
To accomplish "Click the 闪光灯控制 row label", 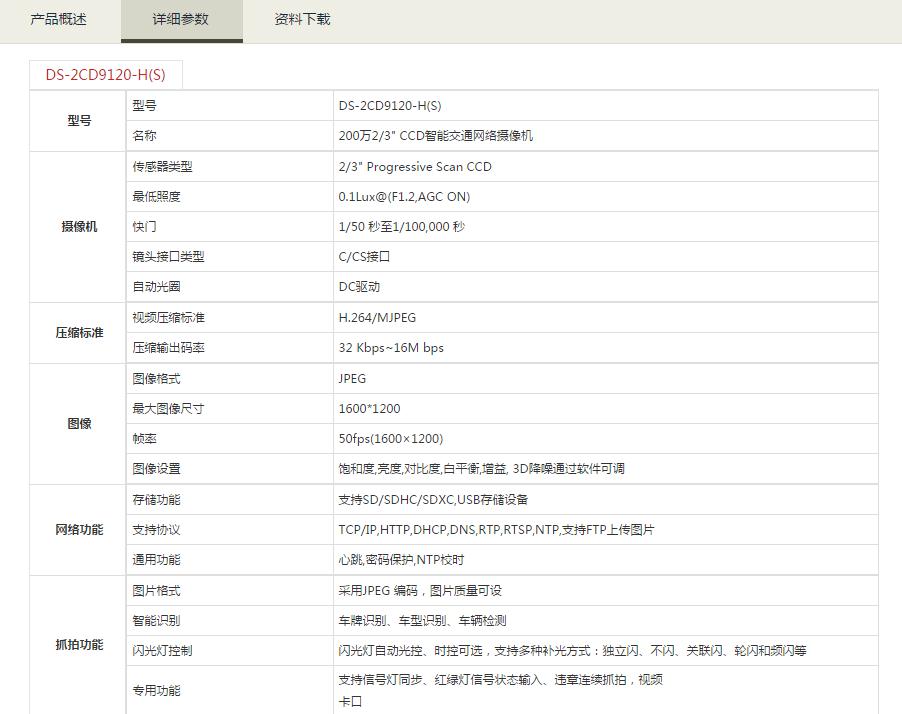I will [162, 651].
